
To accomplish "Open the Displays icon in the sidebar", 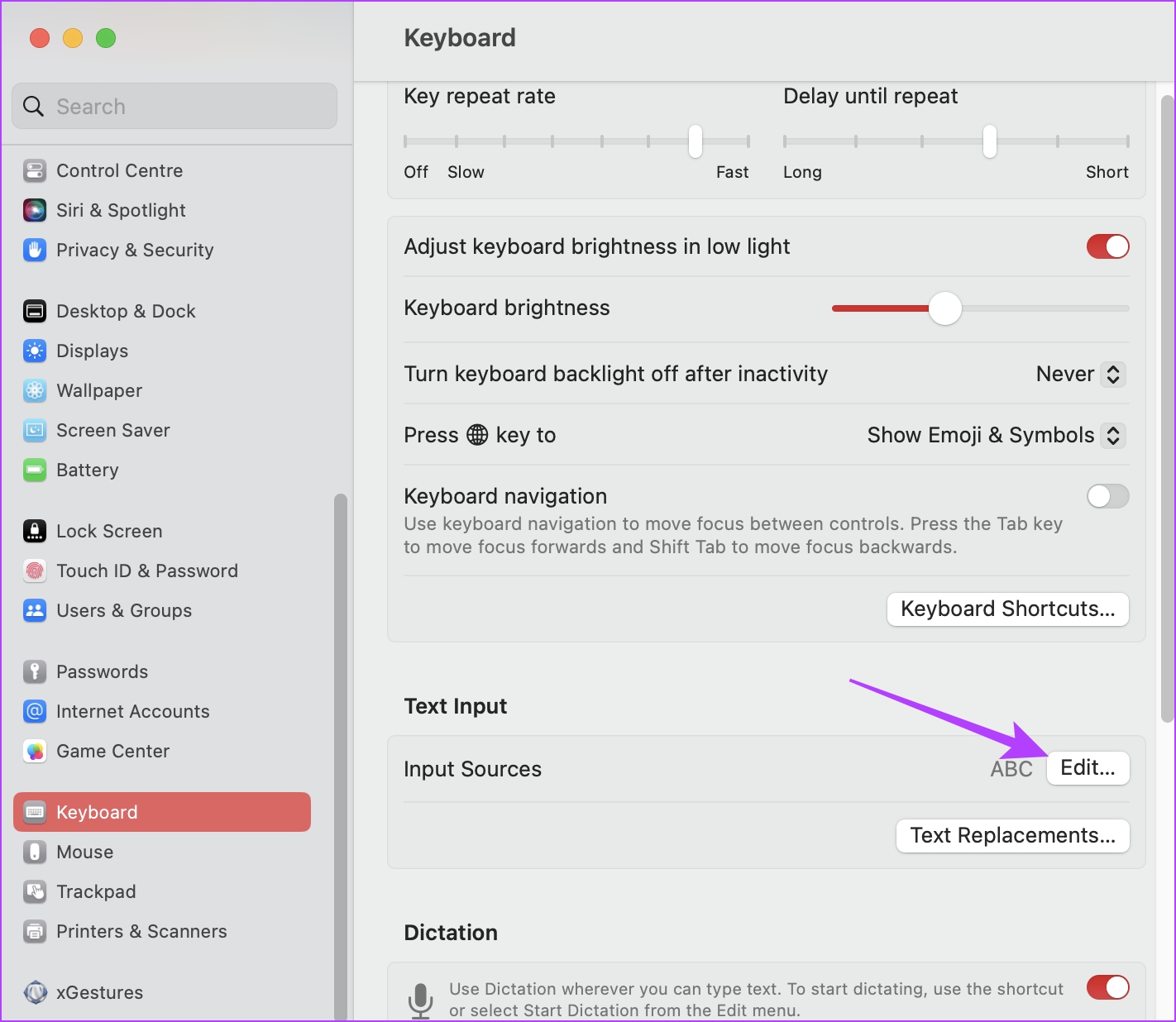I will pyautogui.click(x=35, y=351).
